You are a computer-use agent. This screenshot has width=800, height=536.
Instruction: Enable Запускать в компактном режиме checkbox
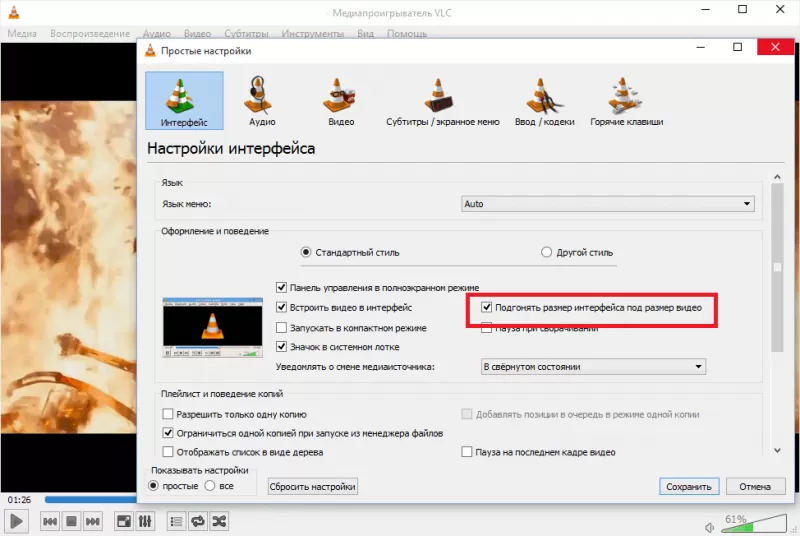(x=281, y=327)
